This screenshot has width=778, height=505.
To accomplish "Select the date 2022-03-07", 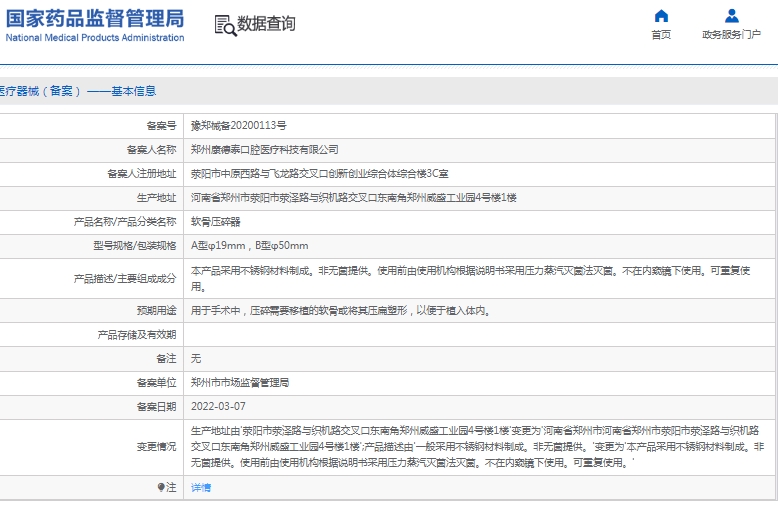I will point(218,406).
